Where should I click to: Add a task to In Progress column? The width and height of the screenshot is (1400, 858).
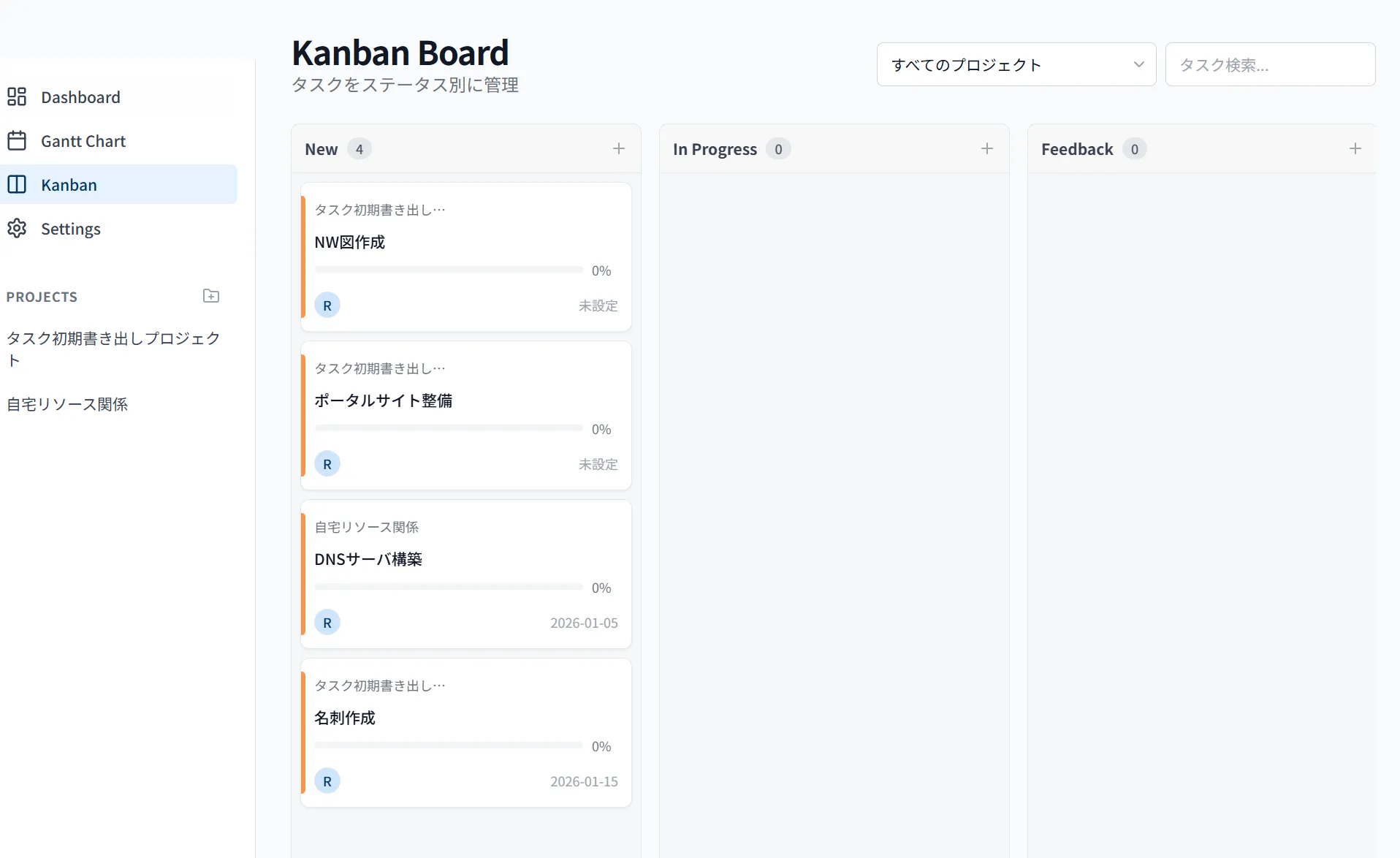(987, 148)
